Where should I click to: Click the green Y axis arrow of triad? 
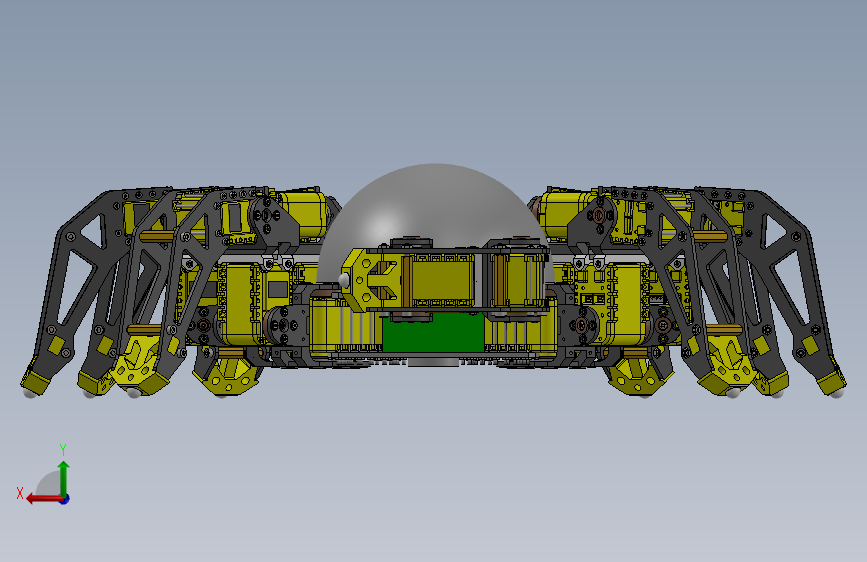[64, 478]
